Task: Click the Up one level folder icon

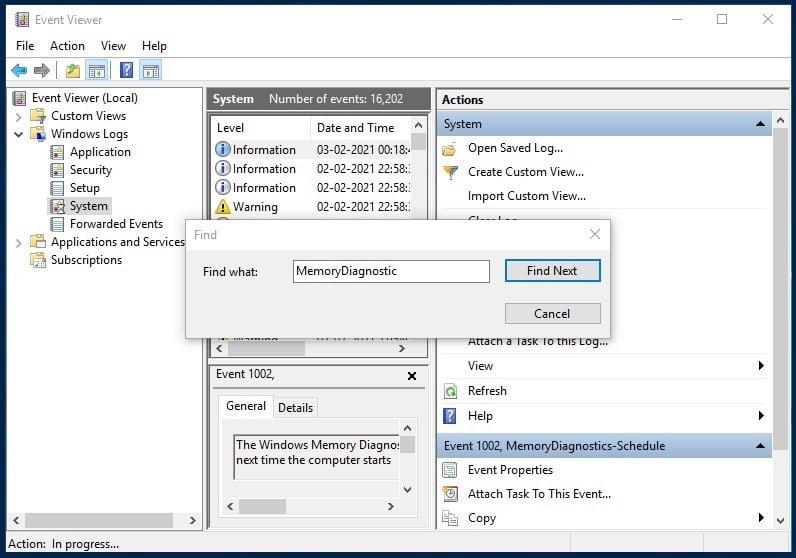Action: tap(73, 71)
